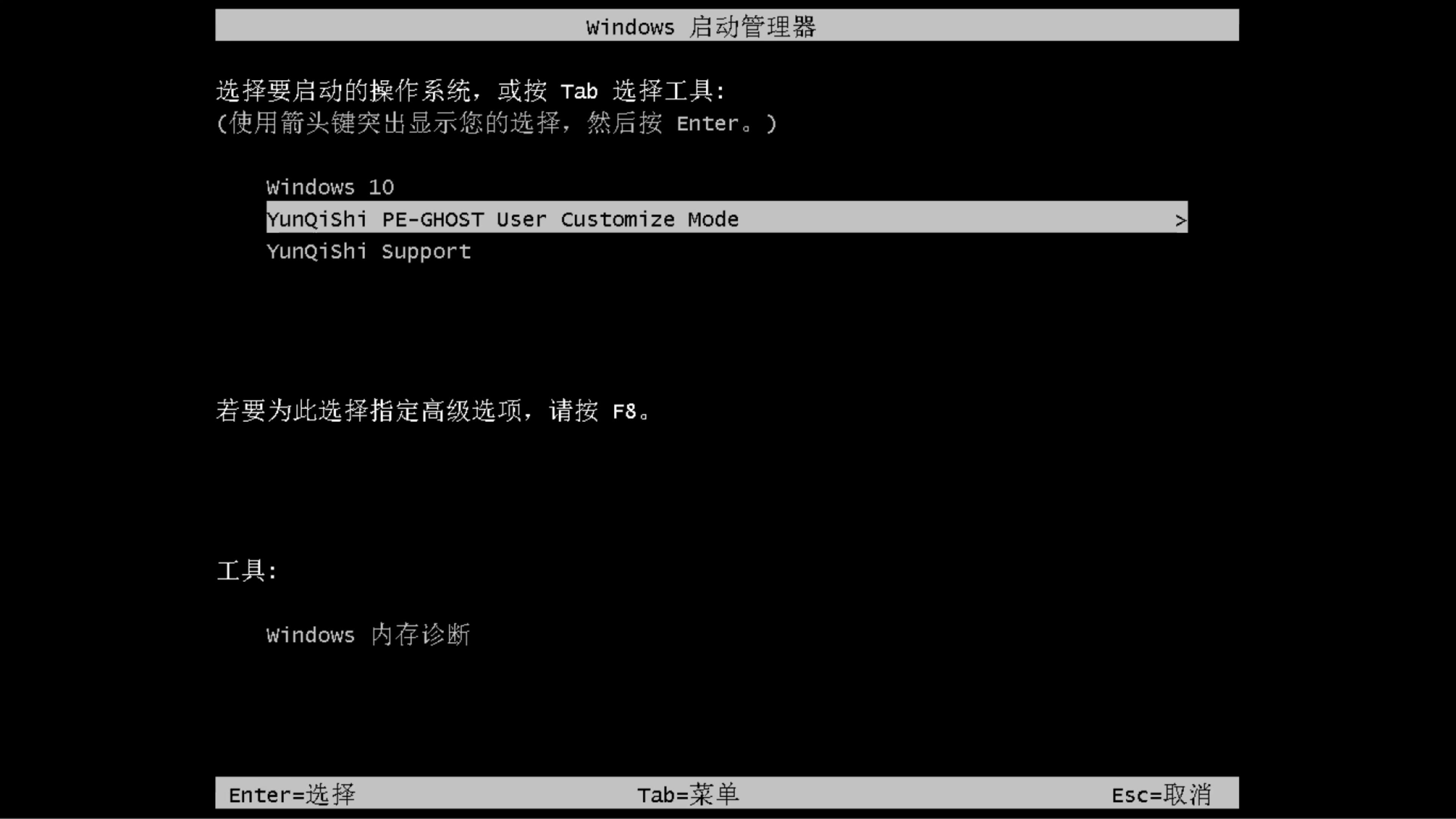This screenshot has width=1456, height=819.
Task: Press Enter to confirm selection
Action: (x=291, y=794)
